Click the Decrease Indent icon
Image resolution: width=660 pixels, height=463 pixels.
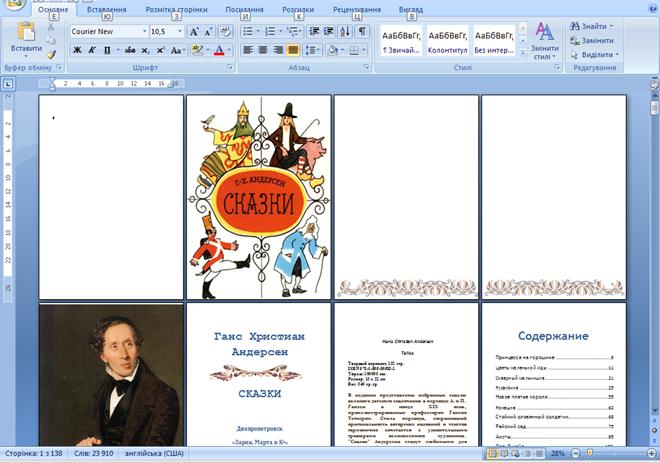[314, 32]
